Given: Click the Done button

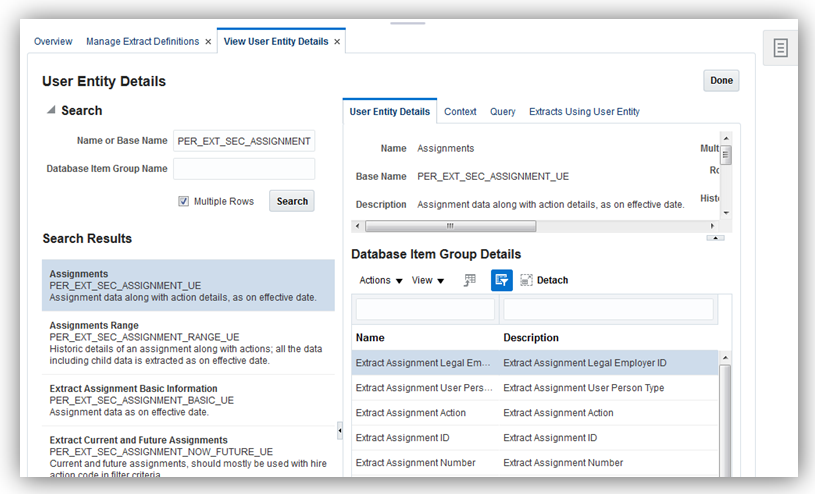Looking at the screenshot, I should point(721,81).
